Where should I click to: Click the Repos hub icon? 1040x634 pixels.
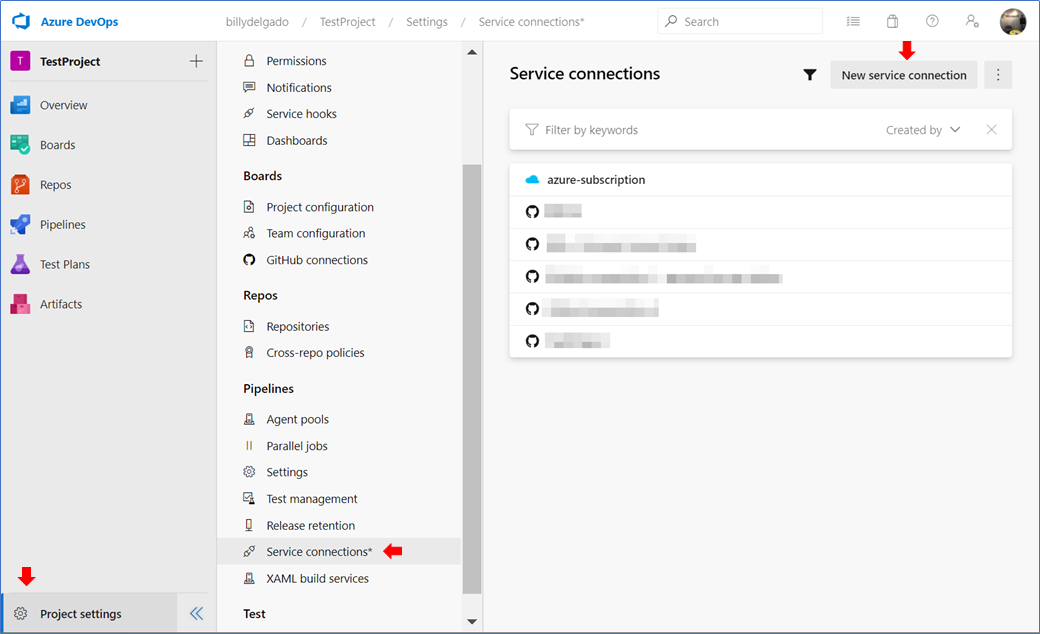[20, 184]
